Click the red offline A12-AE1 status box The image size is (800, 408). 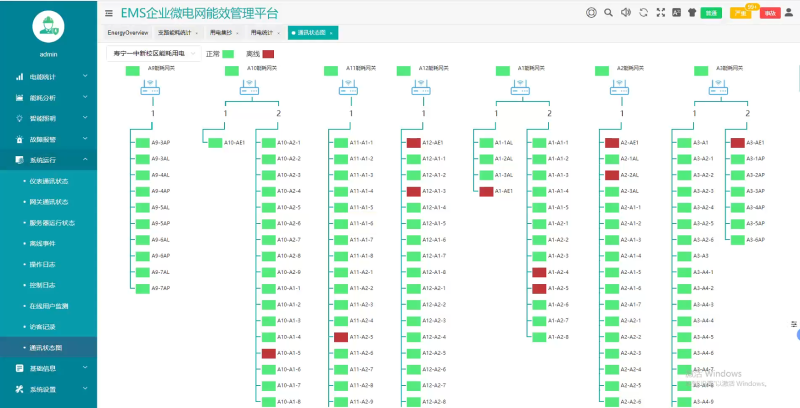pos(413,143)
